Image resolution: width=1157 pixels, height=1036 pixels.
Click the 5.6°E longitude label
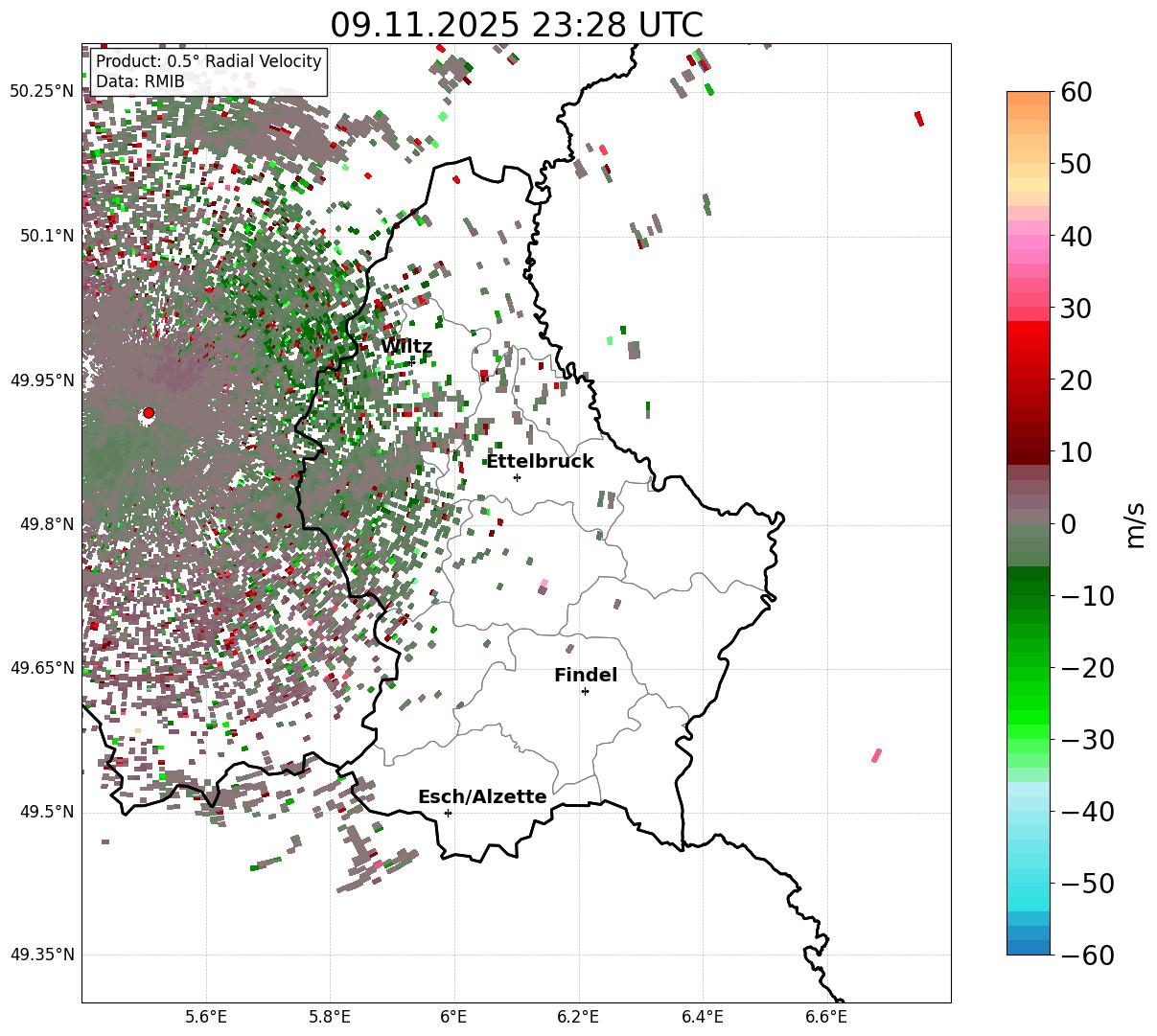pyautogui.click(x=206, y=1017)
